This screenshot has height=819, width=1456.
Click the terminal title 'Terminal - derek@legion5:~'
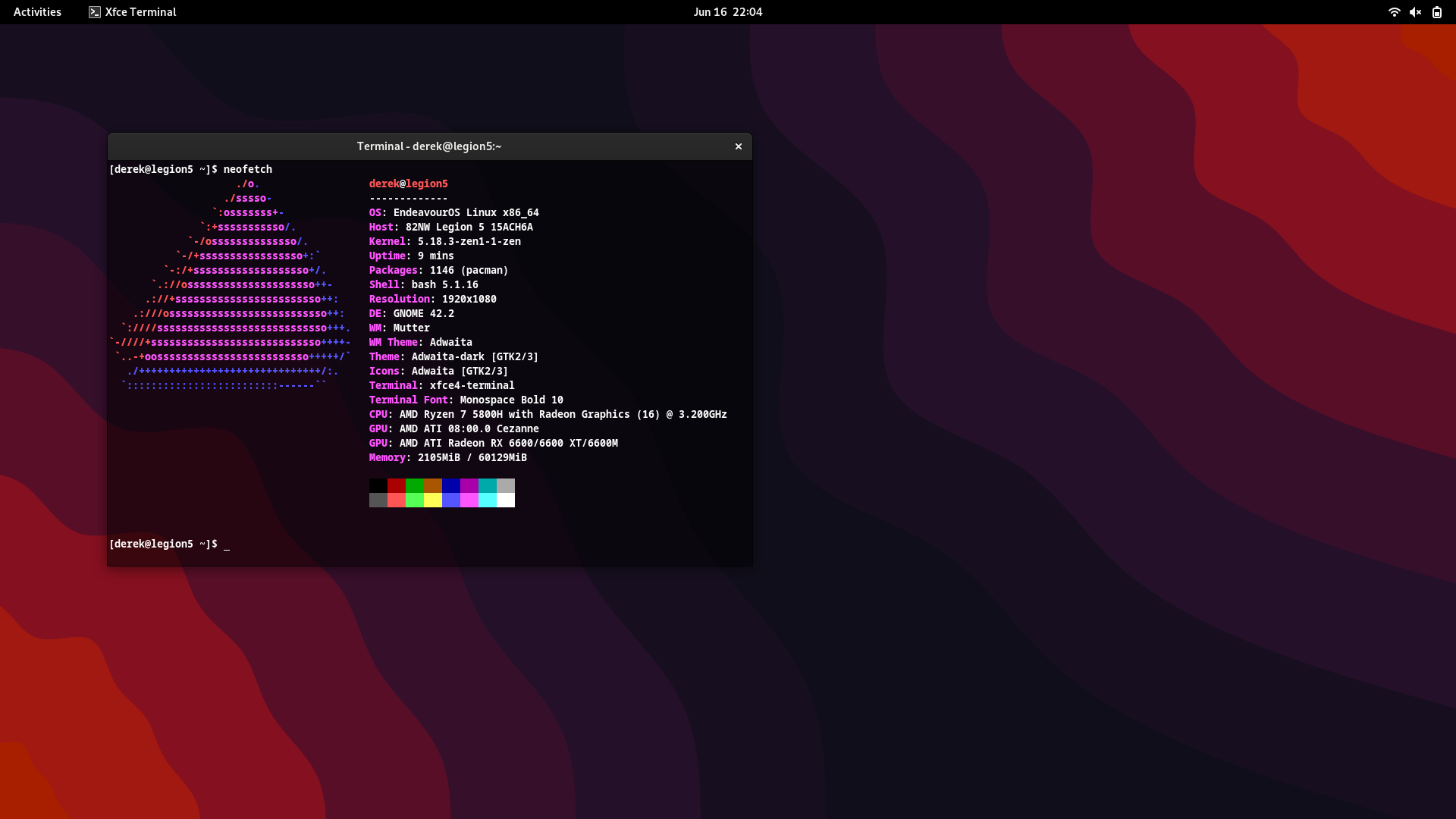pyautogui.click(x=429, y=146)
